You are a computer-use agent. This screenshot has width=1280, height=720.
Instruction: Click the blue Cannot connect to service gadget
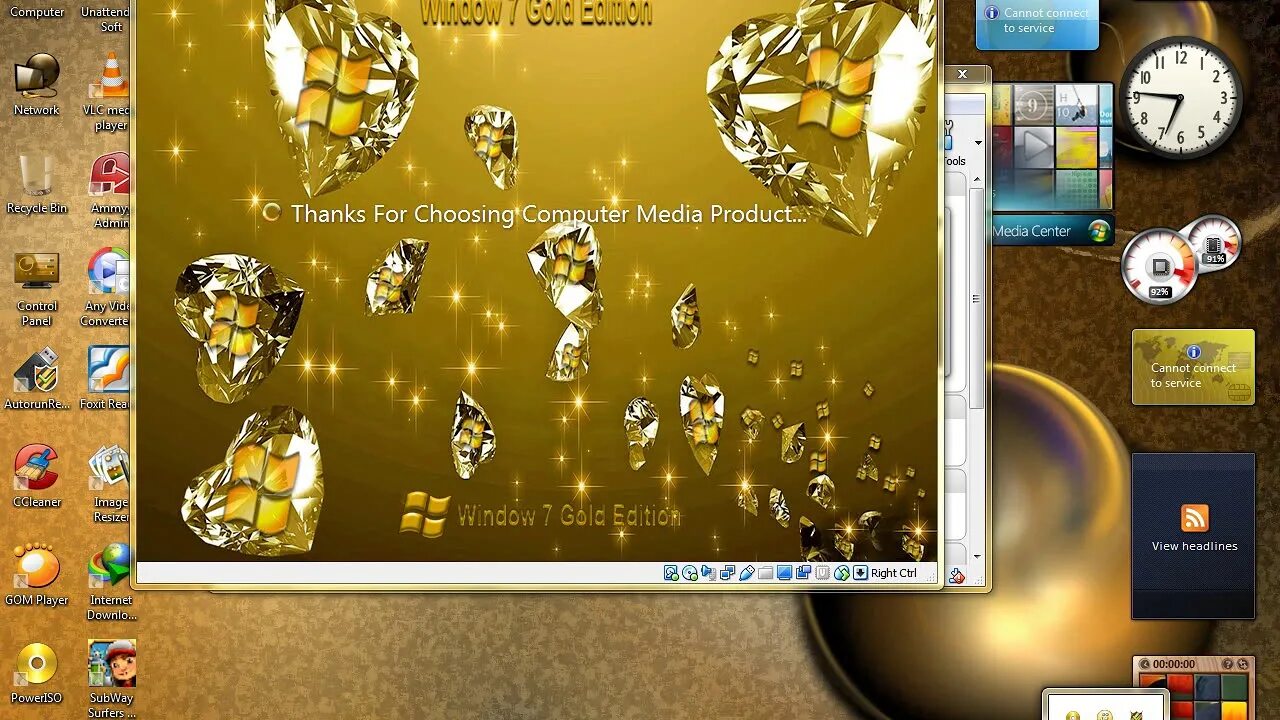(1037, 22)
